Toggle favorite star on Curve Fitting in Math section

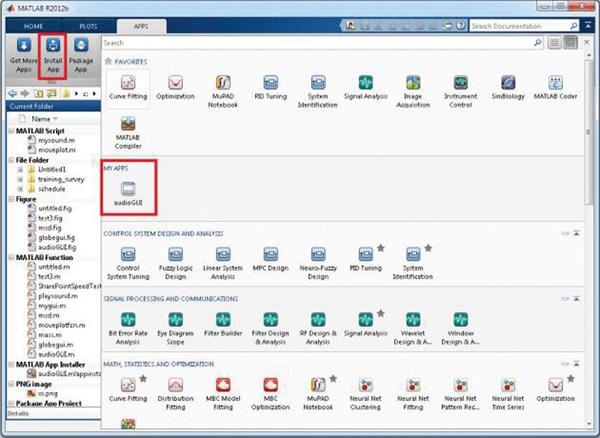pyautogui.click(x=143, y=379)
